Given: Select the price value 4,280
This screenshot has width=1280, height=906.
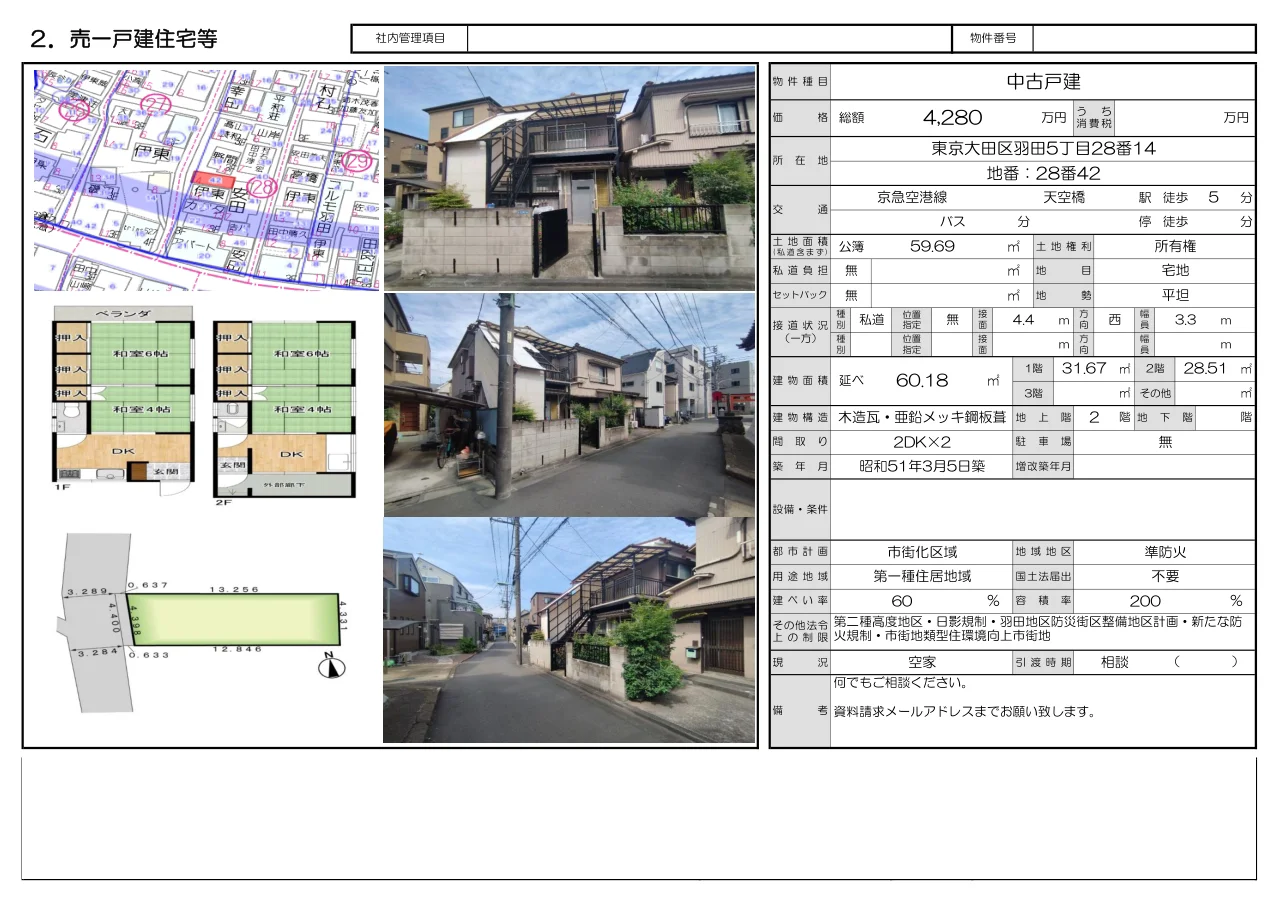Looking at the screenshot, I should tap(952, 117).
